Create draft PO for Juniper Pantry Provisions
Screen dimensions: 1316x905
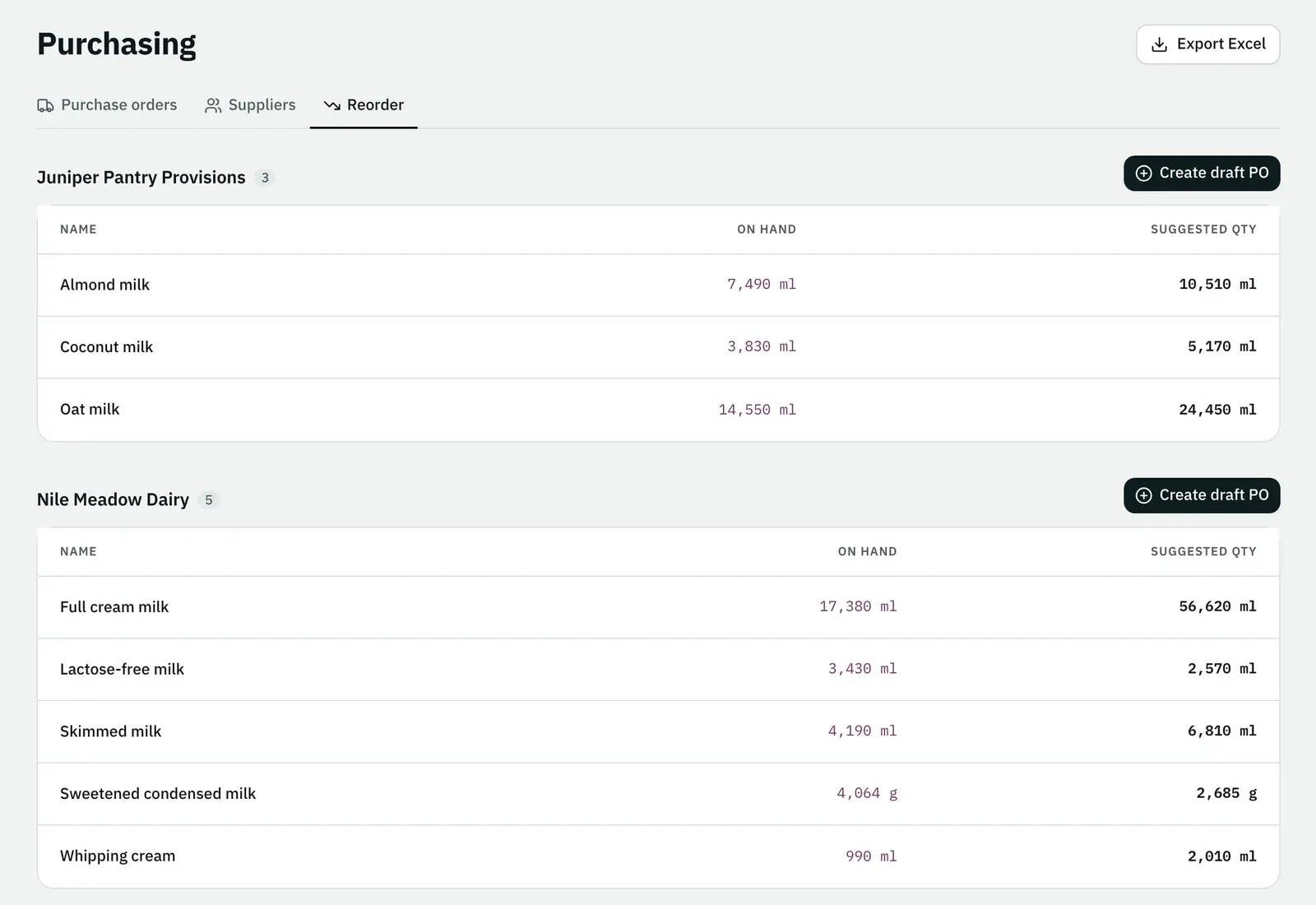[1202, 174]
